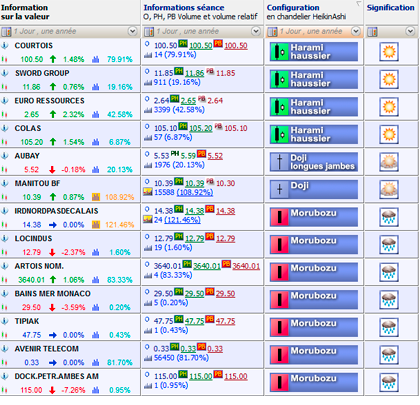Click the -7.26% change for DOCK.PETR.AMBES AM
Screen dimensions: 420x405
tap(73, 390)
